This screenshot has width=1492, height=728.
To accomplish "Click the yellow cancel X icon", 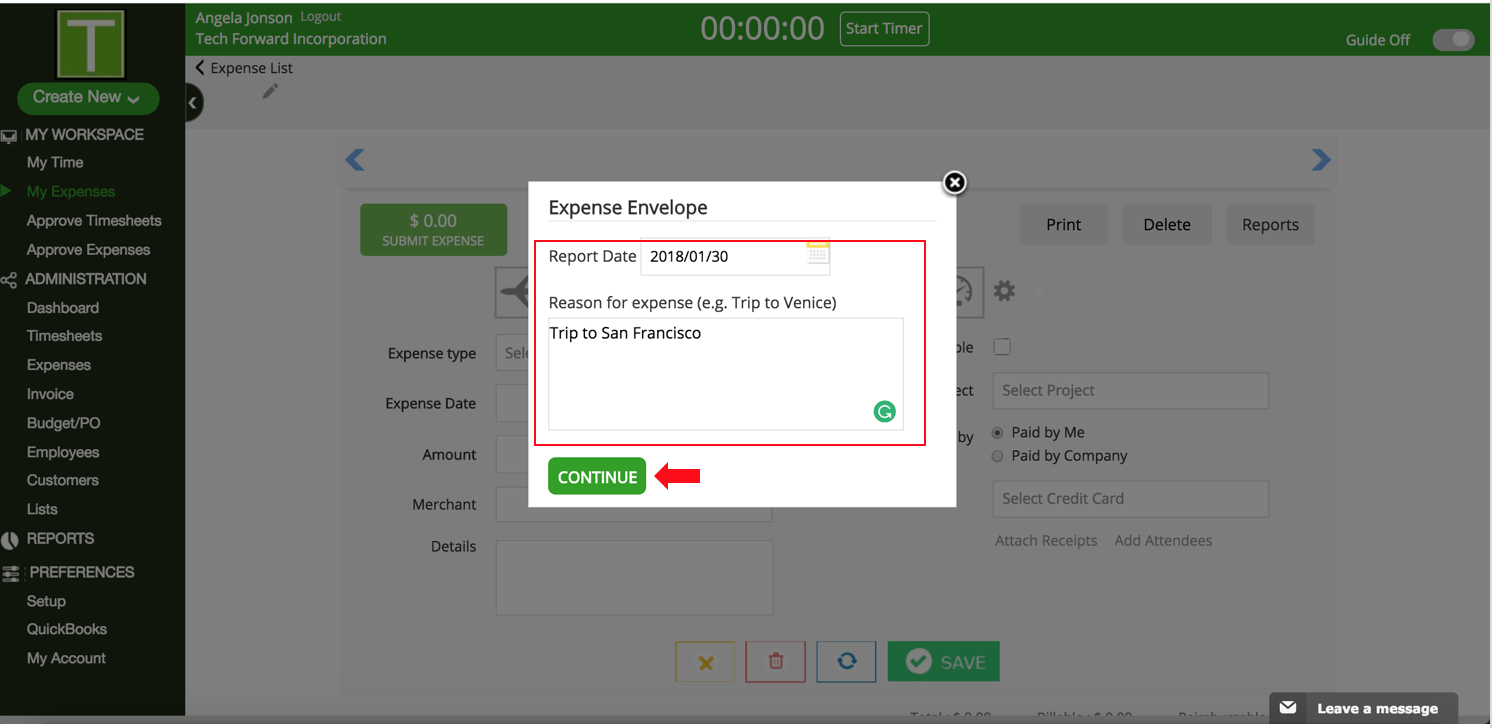I will coord(705,662).
